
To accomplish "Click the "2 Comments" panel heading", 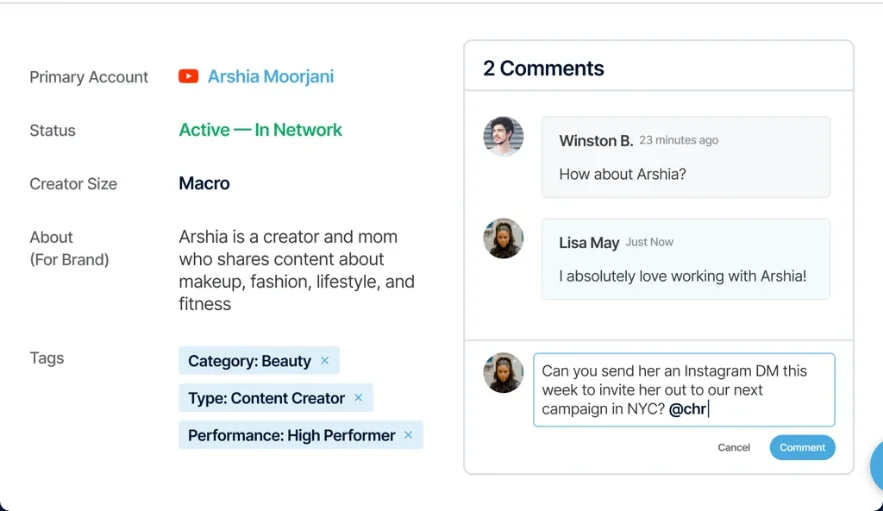I will (543, 68).
